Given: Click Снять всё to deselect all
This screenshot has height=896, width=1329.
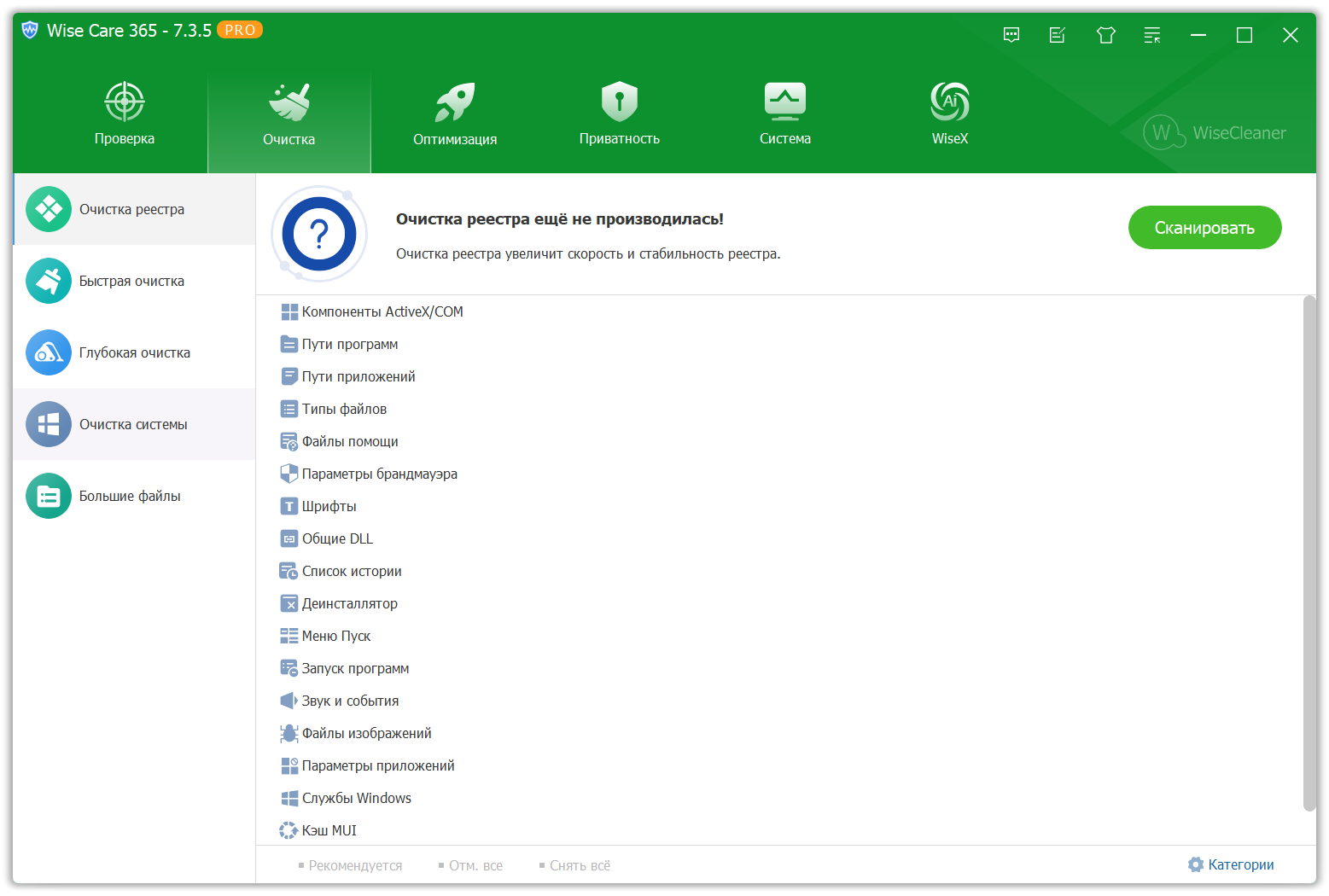Looking at the screenshot, I should (579, 865).
